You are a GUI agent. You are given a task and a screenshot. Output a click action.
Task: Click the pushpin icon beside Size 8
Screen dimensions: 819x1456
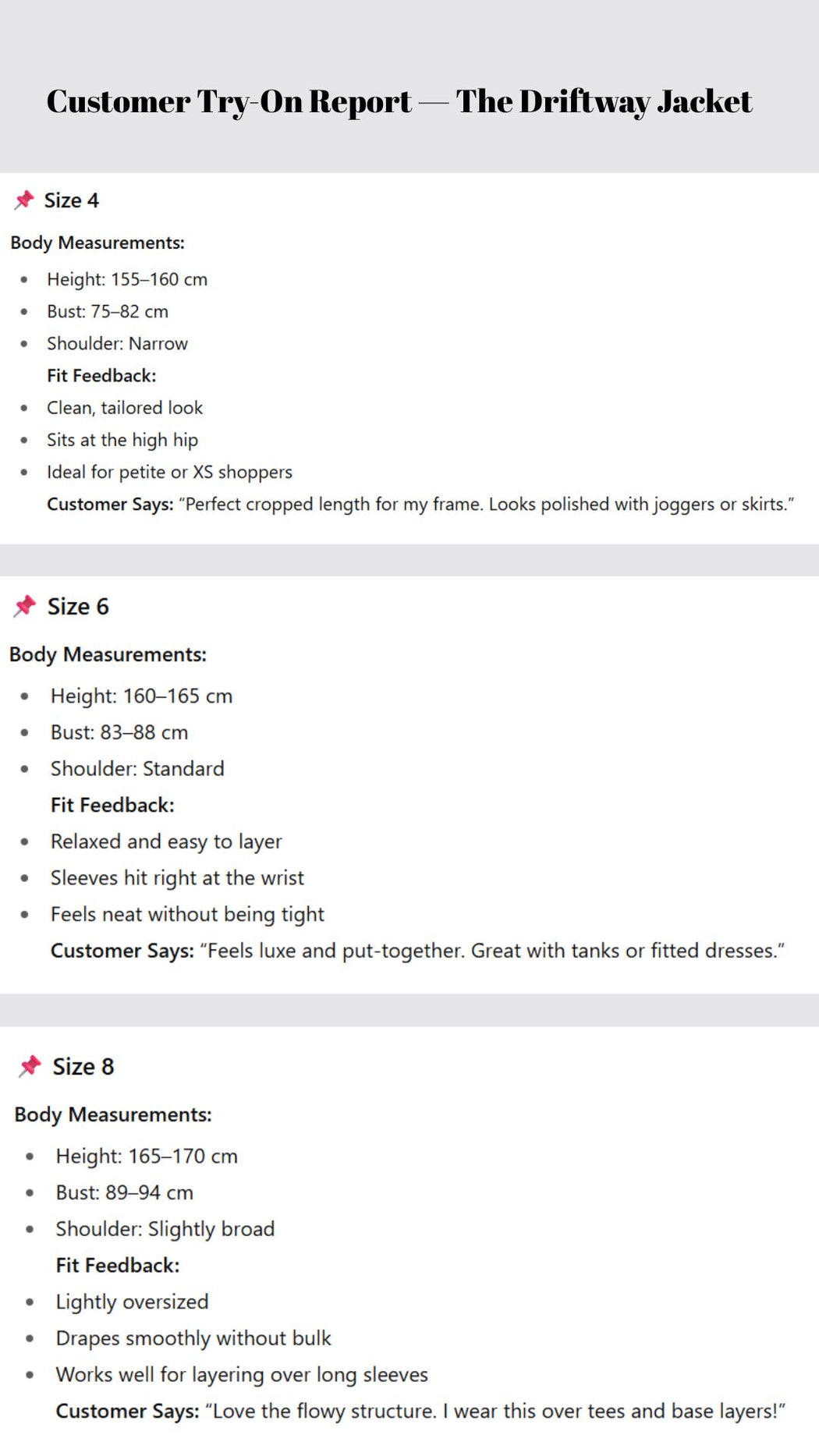click(30, 1066)
